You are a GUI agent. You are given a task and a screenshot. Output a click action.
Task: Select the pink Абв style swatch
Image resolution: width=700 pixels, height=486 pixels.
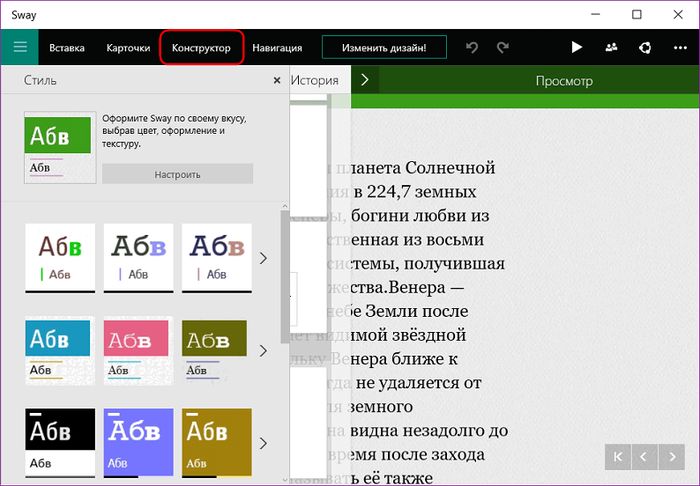click(137, 350)
